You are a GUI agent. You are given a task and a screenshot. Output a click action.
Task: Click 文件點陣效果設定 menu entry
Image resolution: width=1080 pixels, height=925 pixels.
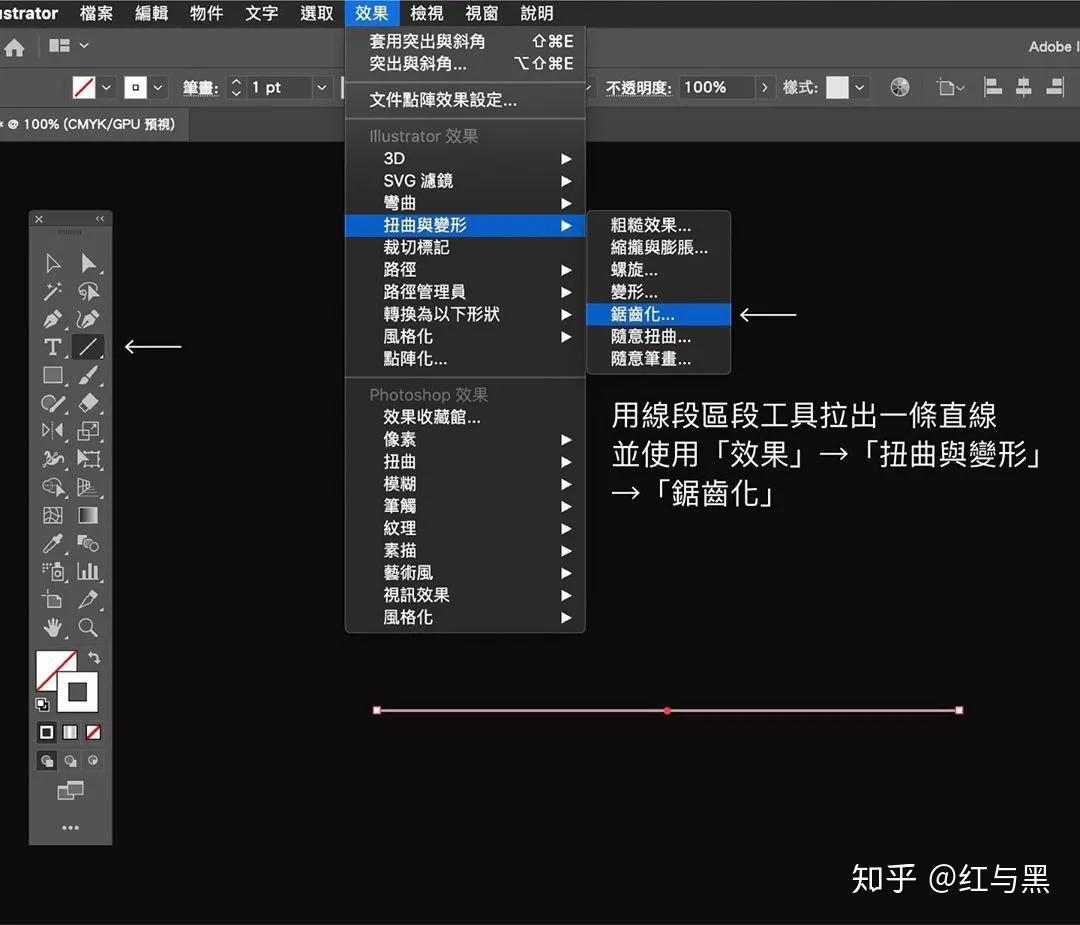443,100
